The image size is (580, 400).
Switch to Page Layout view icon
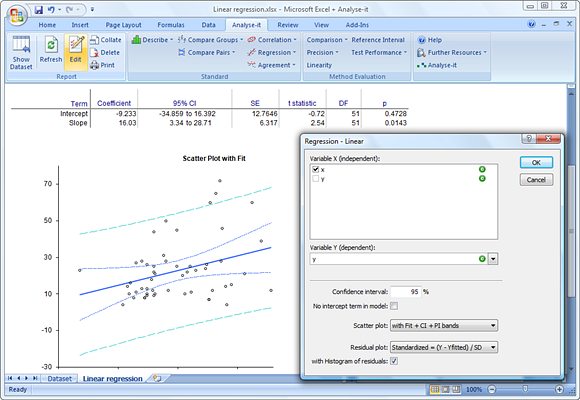[446, 389]
